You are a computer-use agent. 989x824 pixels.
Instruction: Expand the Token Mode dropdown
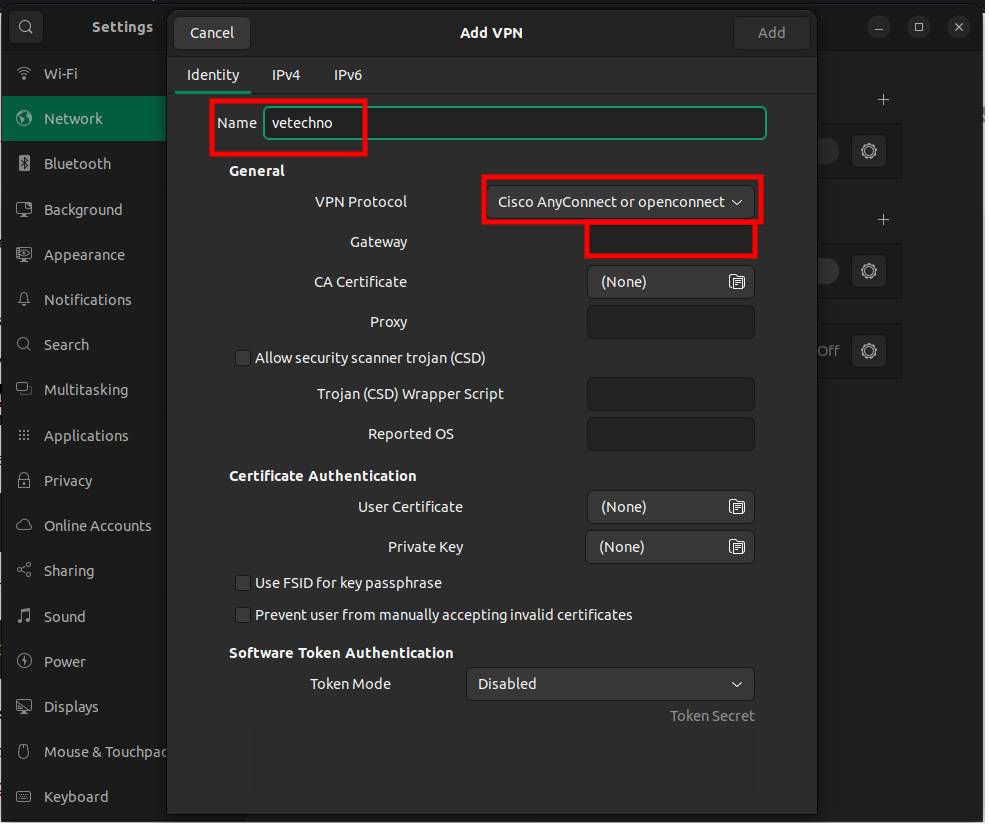click(x=610, y=684)
